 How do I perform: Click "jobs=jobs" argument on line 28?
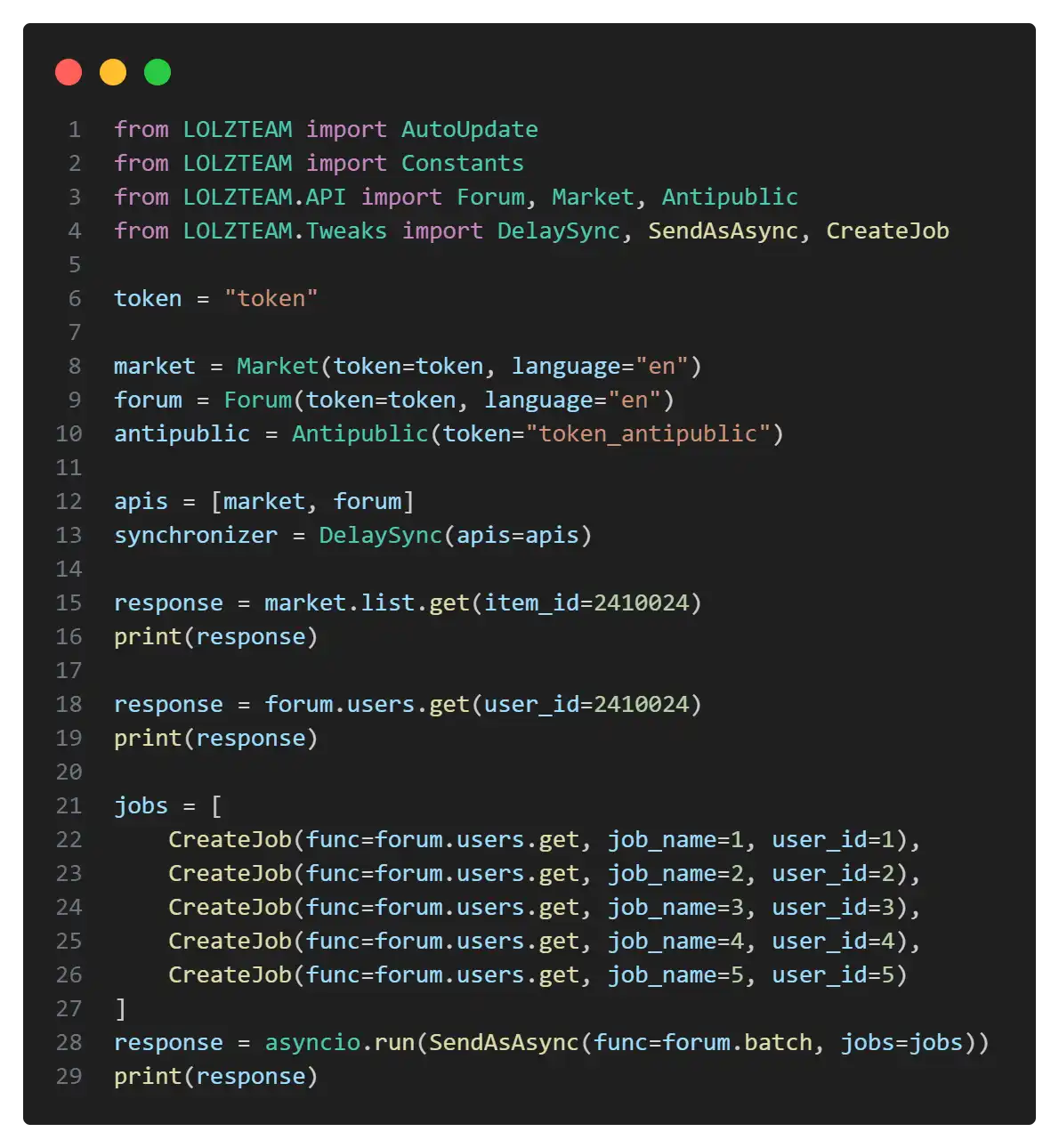[901, 1043]
